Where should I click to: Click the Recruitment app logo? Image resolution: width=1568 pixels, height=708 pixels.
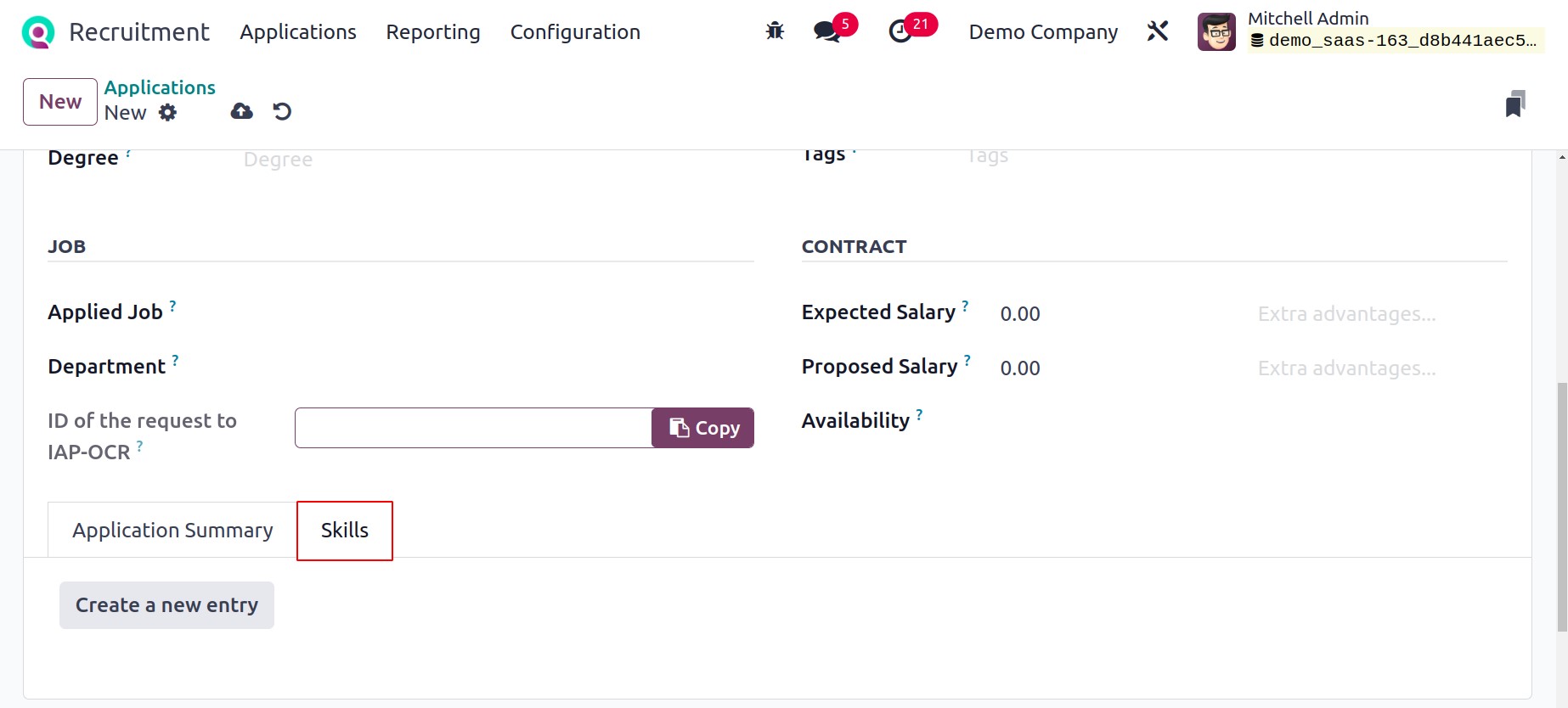point(37,32)
